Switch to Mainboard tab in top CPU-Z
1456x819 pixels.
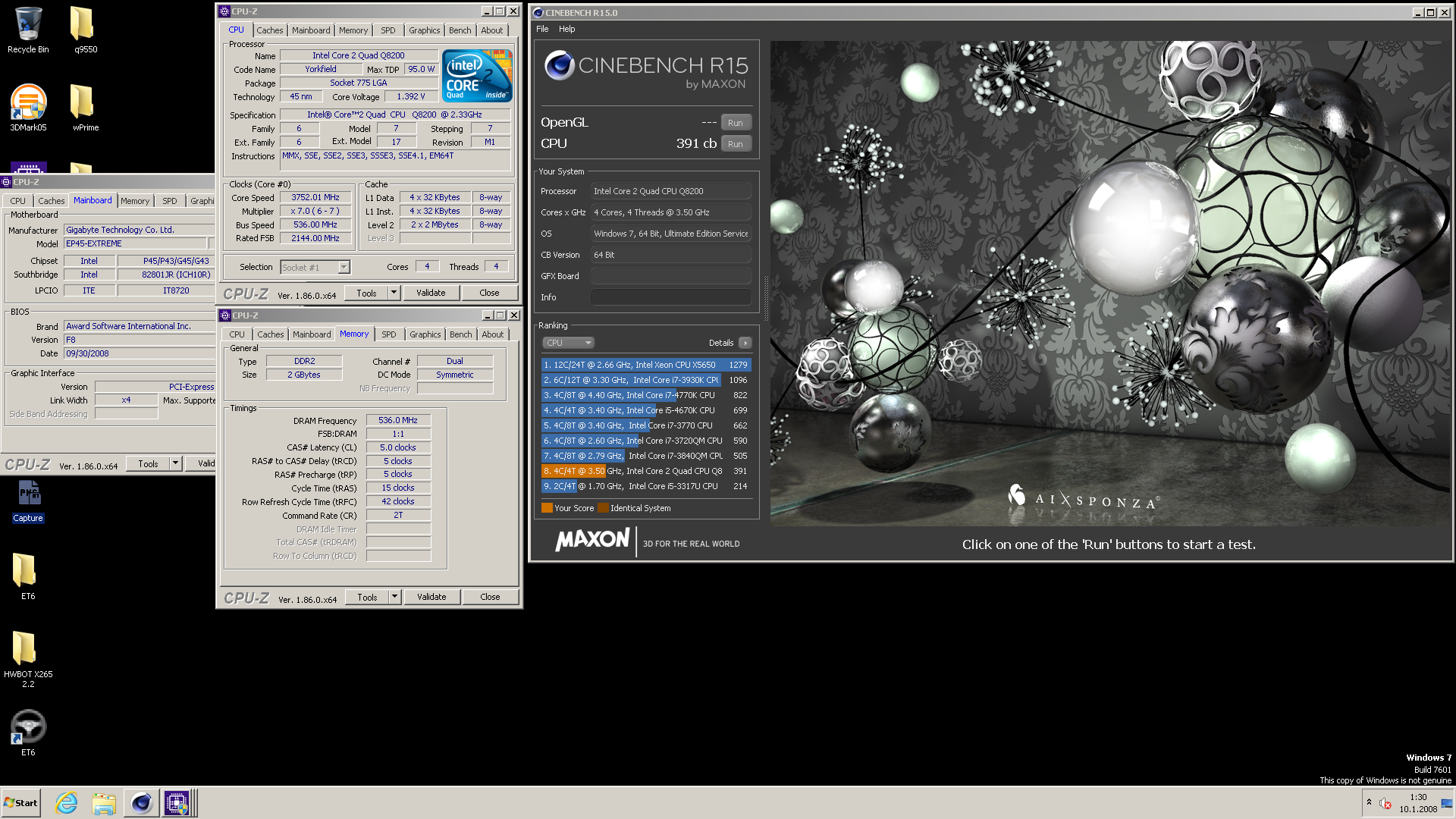coord(311,30)
